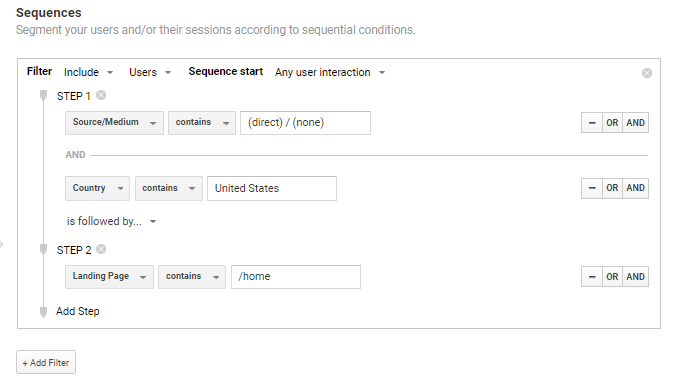Add an AND condition to the Landing Page row

pyautogui.click(x=636, y=277)
